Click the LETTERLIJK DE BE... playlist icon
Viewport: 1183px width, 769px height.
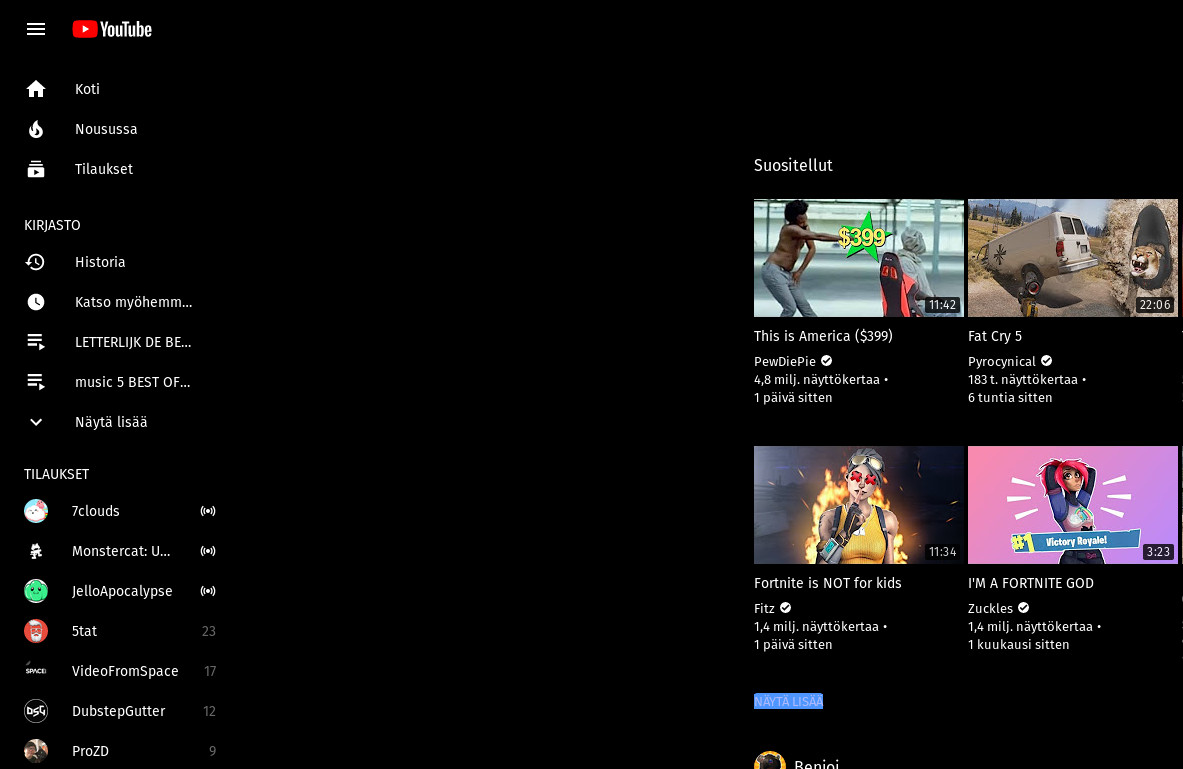coord(35,342)
